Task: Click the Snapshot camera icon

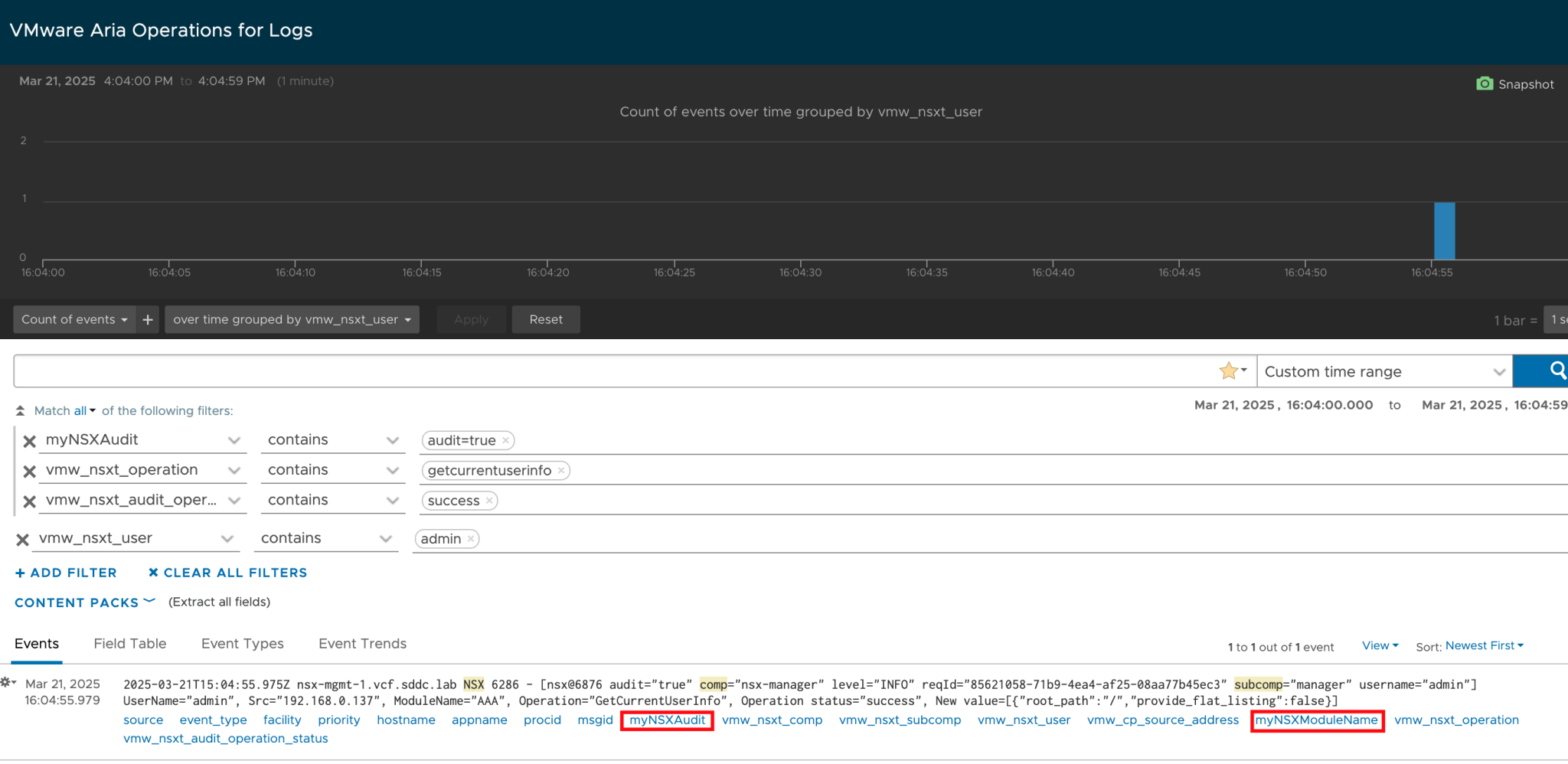Action: click(x=1486, y=83)
